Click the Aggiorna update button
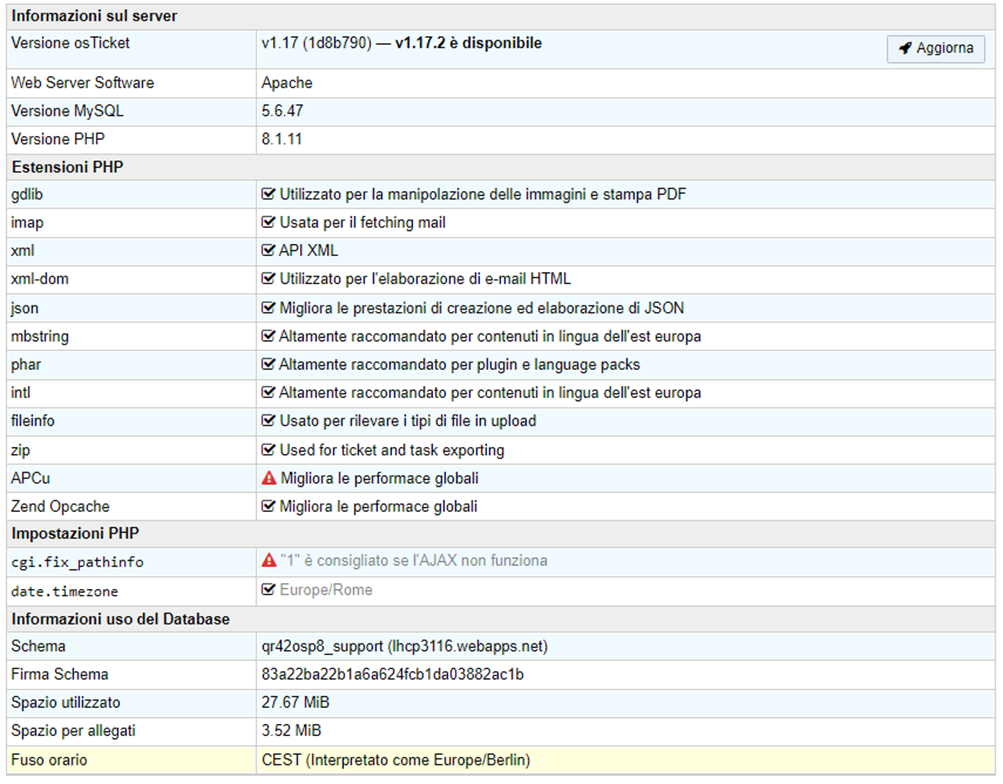The width and height of the screenshot is (1003, 784). tap(935, 49)
